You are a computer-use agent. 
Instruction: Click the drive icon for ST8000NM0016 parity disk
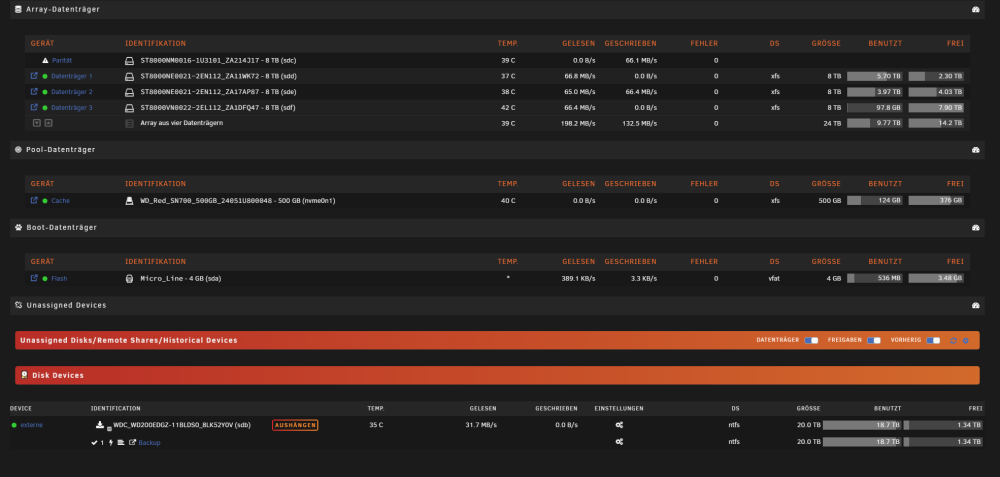pyautogui.click(x=129, y=61)
